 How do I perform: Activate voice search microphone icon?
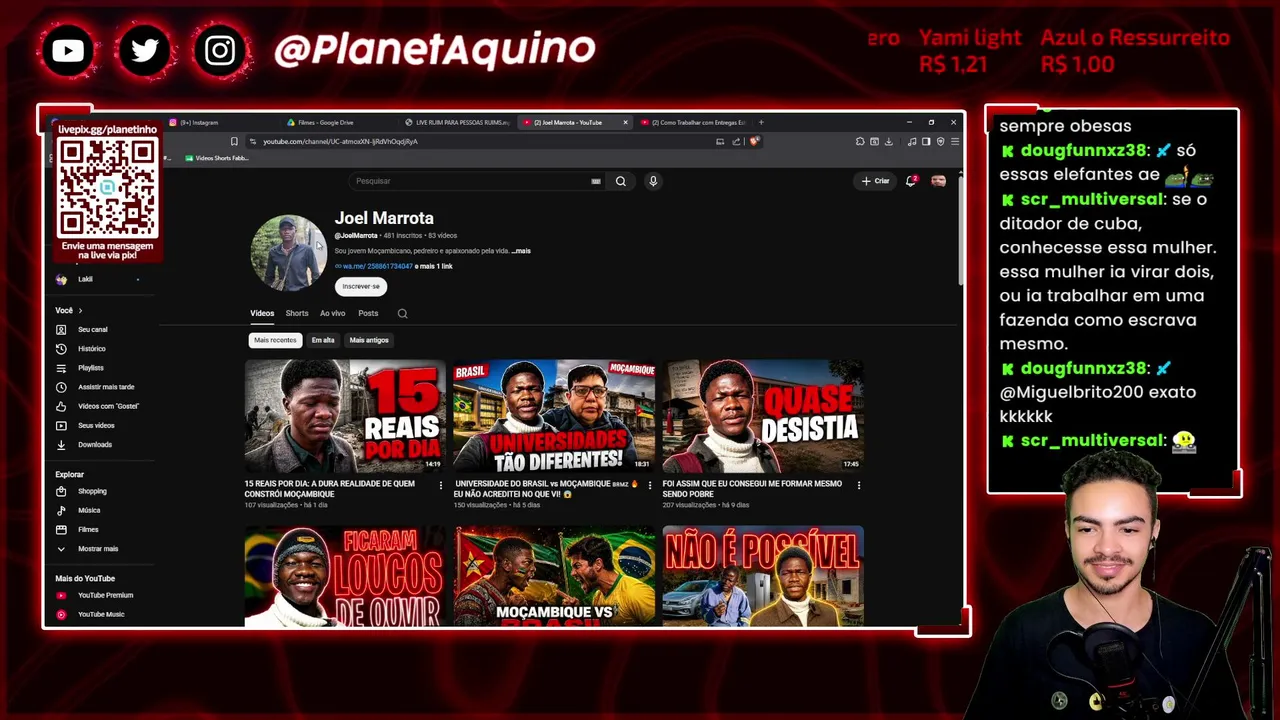(x=653, y=181)
